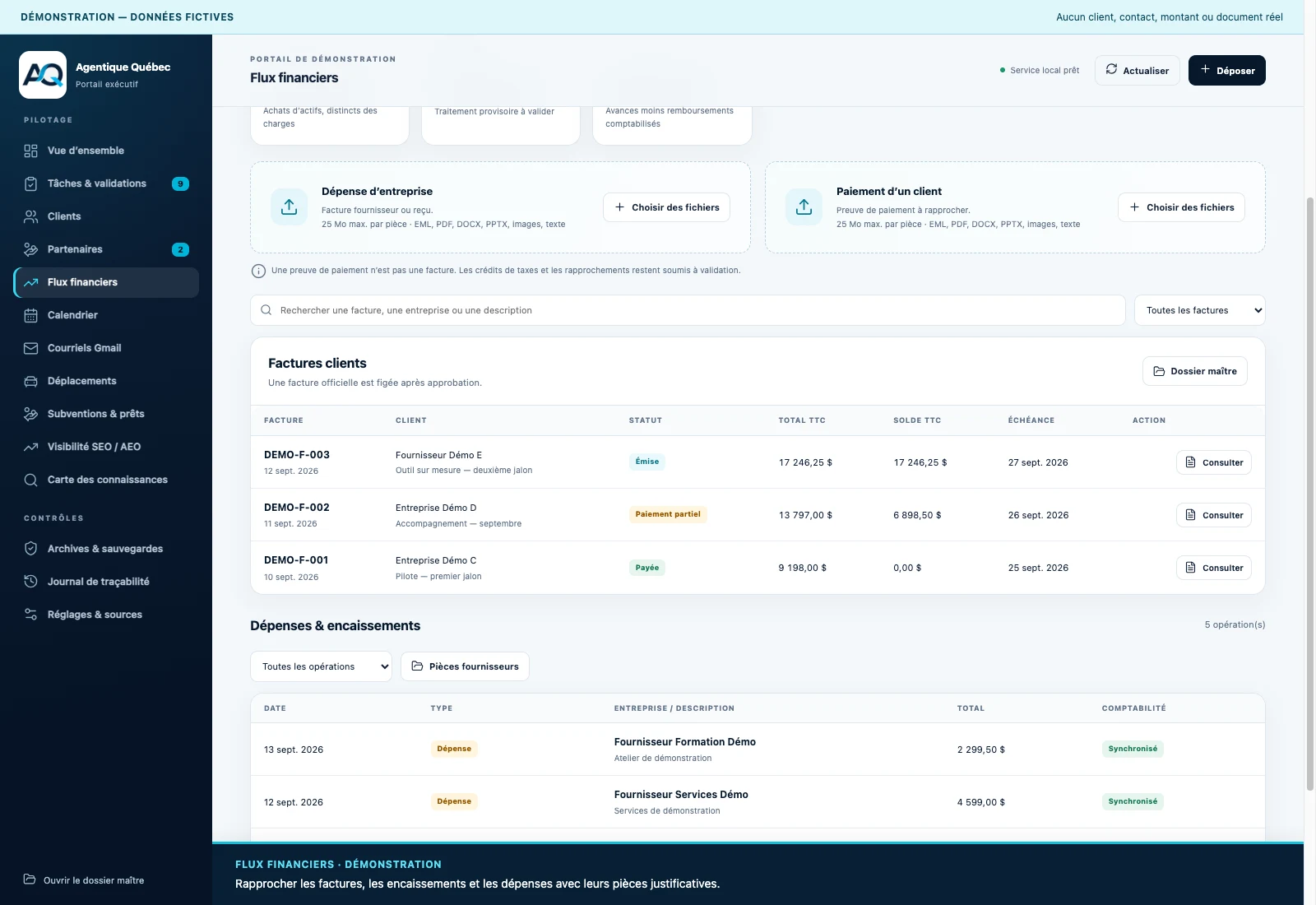Click the info icon next to the payment proof note

coord(258,271)
